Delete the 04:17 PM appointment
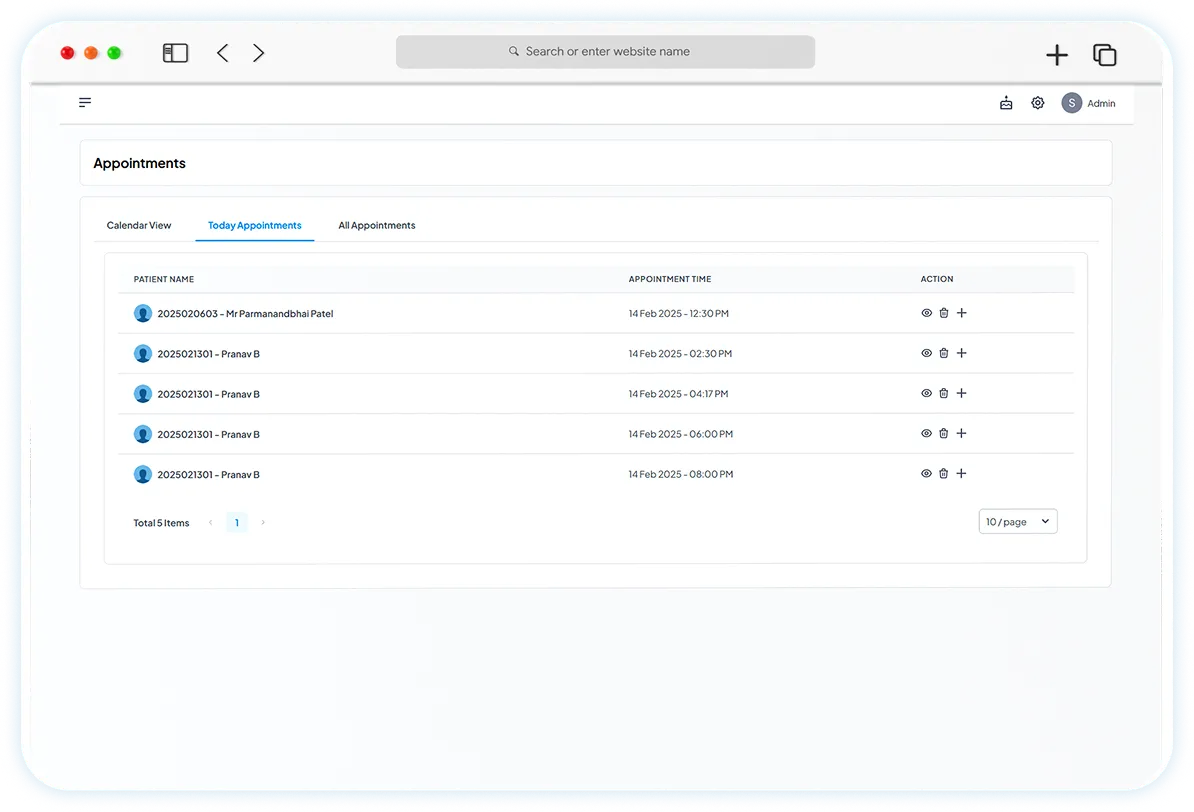This screenshot has height=812, width=1194. click(943, 393)
